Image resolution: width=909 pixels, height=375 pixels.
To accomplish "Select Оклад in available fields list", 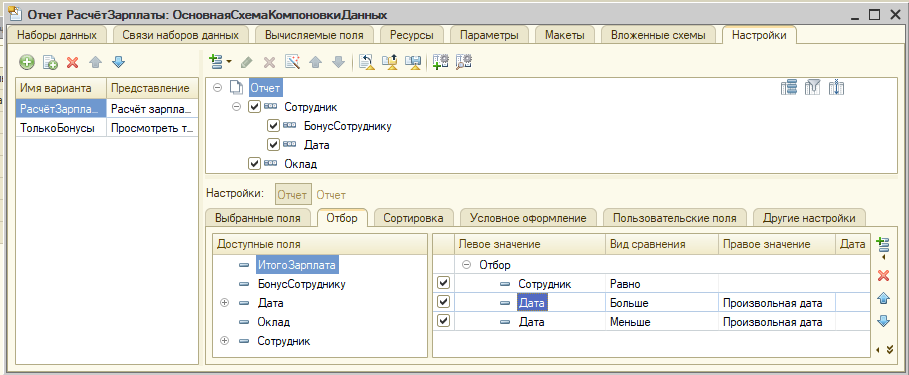I will [273, 322].
